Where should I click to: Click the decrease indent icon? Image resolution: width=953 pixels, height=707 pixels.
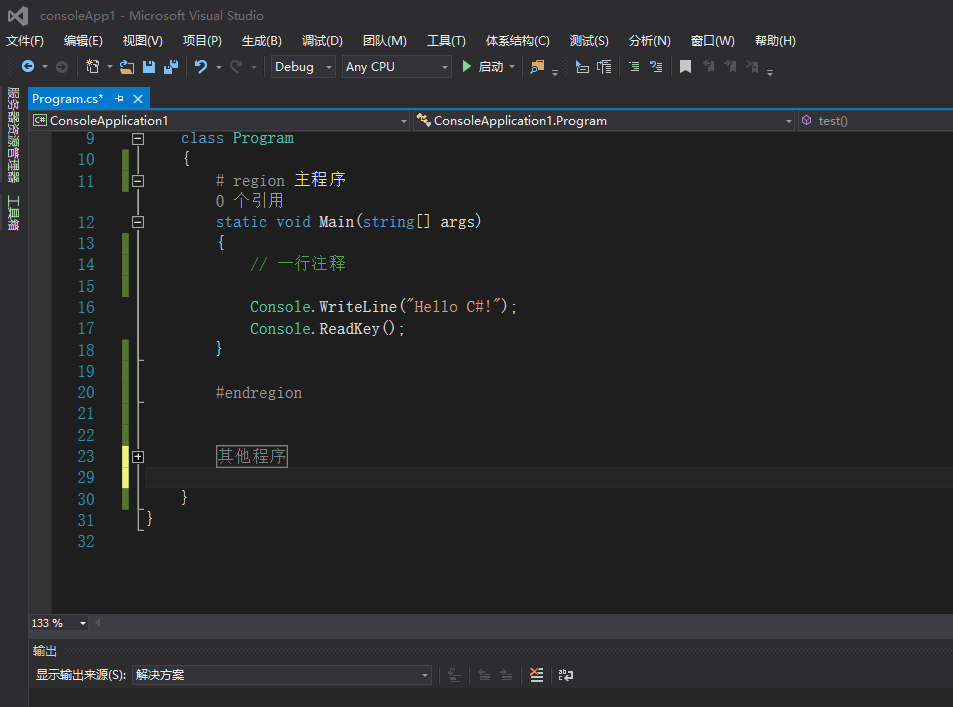(634, 66)
